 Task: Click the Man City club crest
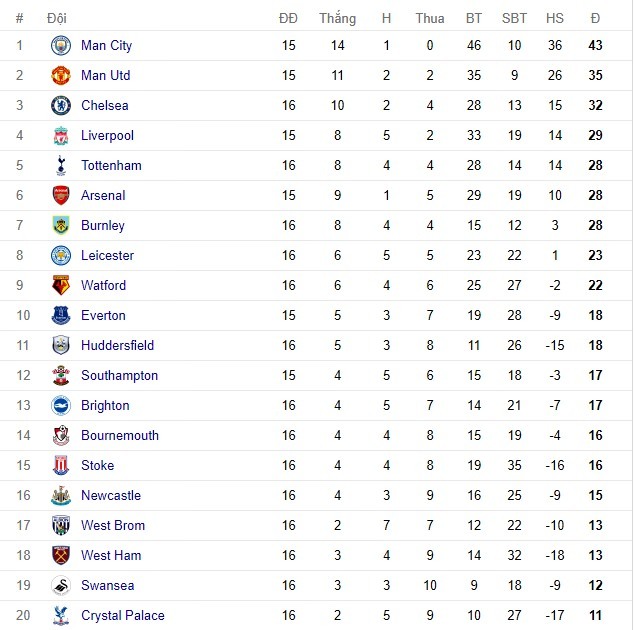tap(62, 46)
